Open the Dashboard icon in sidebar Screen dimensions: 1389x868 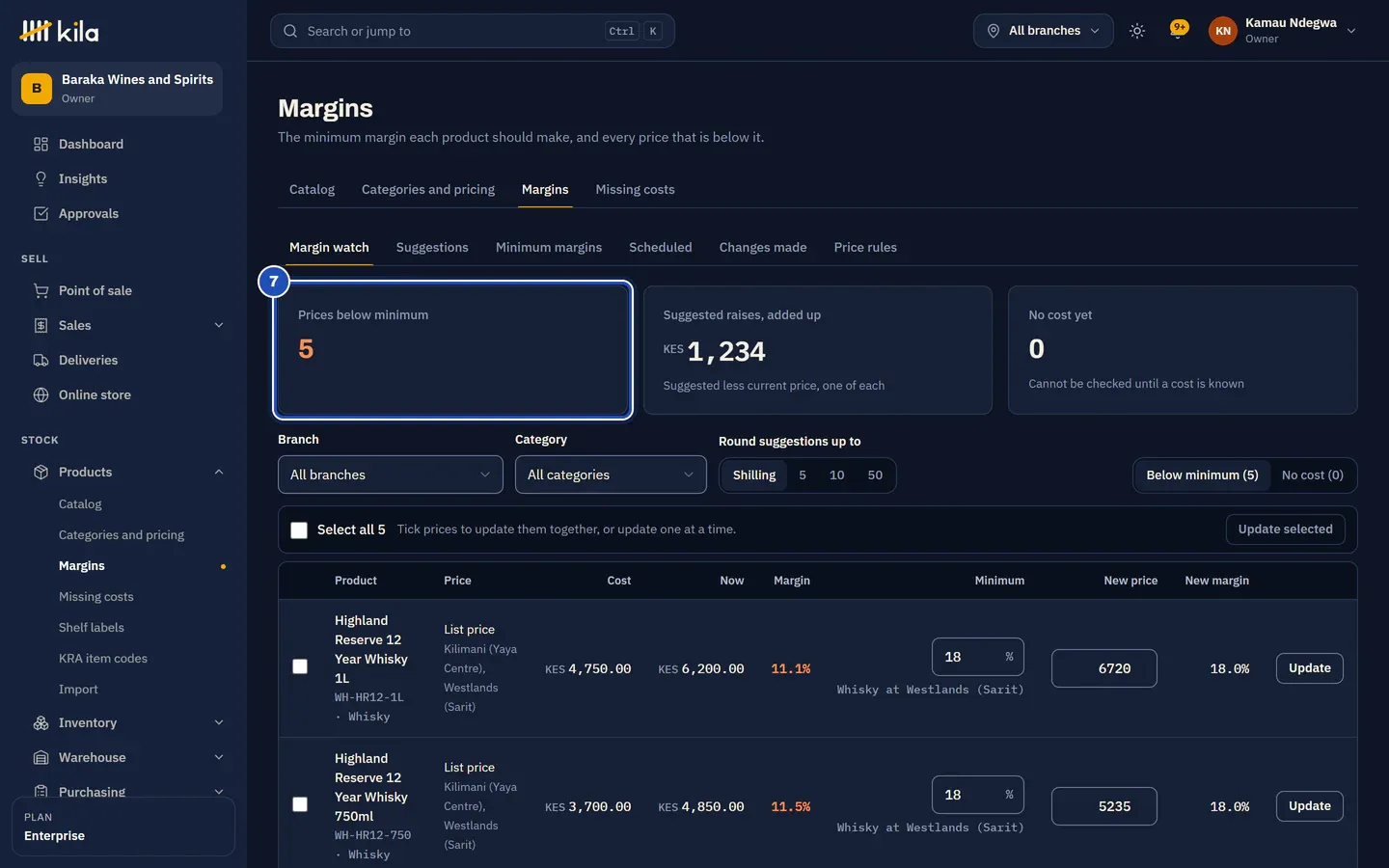click(x=41, y=145)
